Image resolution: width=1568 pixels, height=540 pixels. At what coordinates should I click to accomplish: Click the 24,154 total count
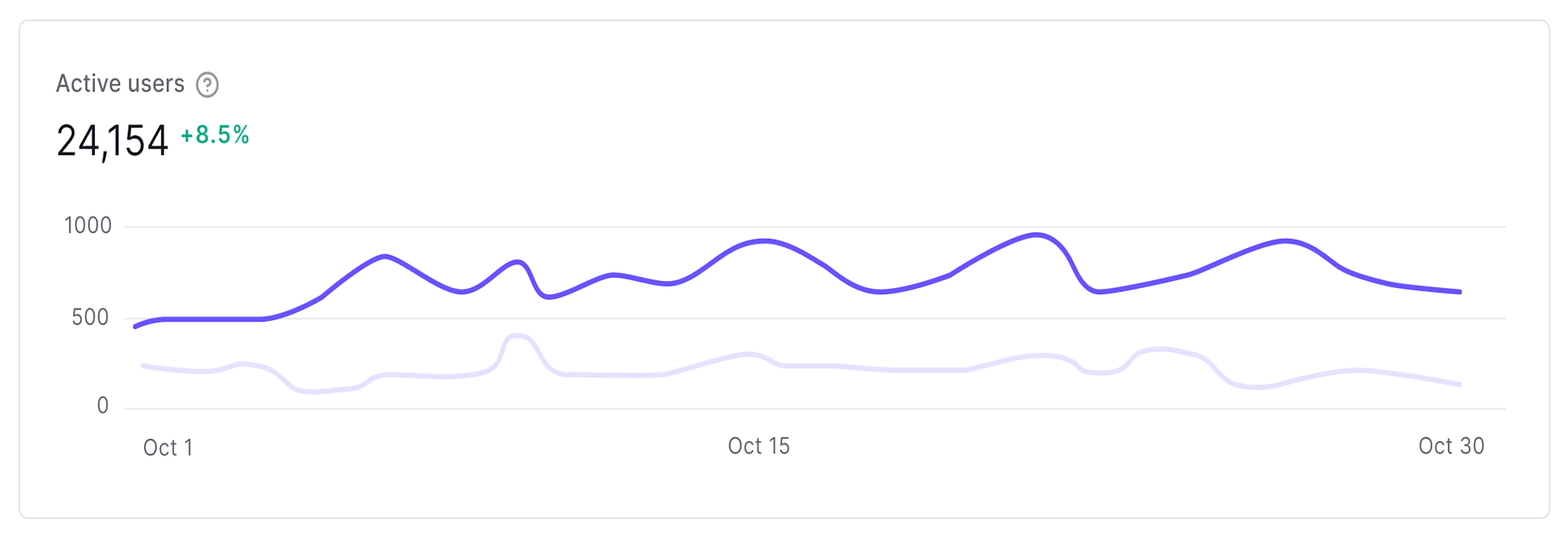tap(112, 141)
